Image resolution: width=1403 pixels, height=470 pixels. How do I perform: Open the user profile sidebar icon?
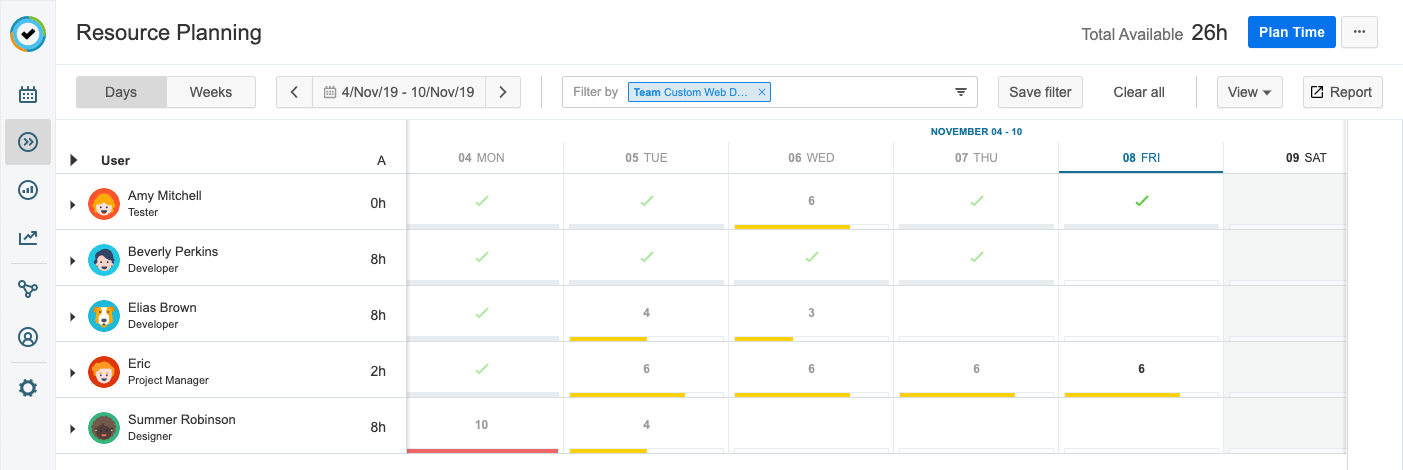tap(28, 337)
